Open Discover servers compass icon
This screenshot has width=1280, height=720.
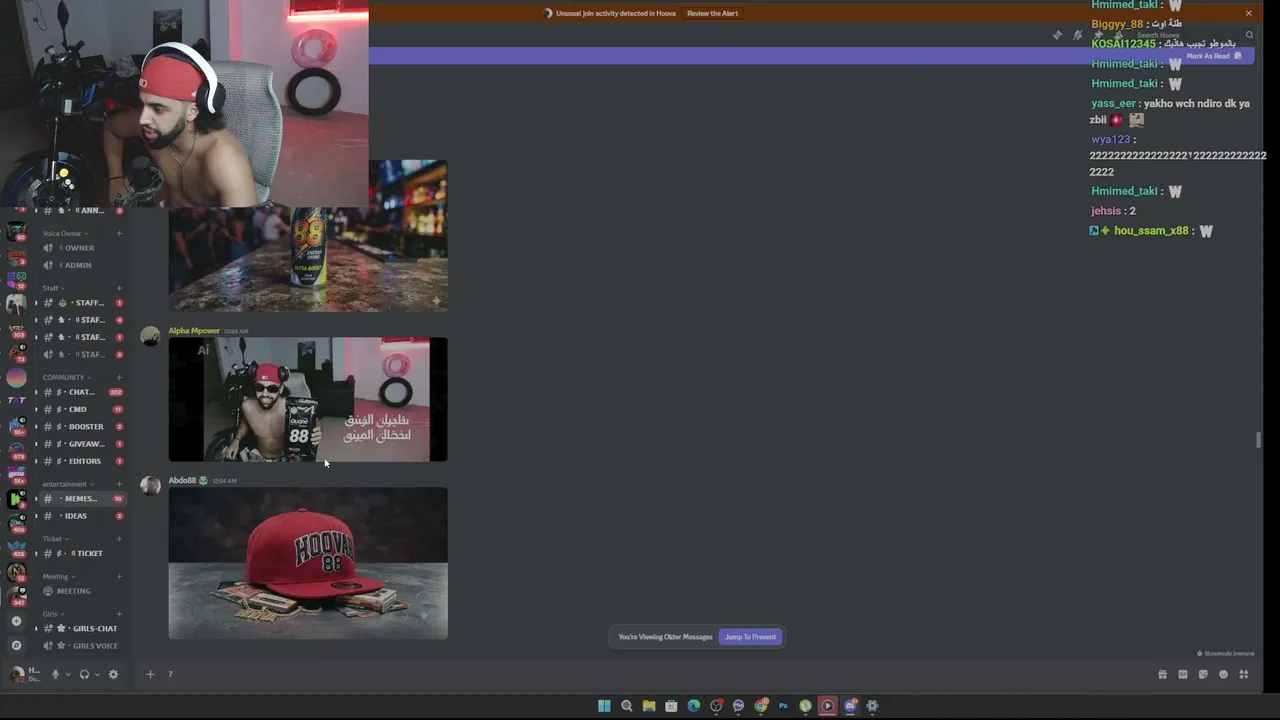16,645
